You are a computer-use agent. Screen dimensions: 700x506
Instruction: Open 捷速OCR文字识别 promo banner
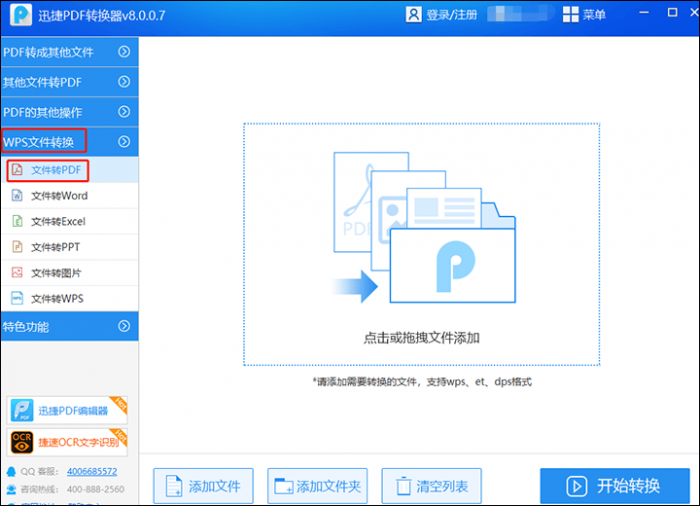pyautogui.click(x=67, y=442)
